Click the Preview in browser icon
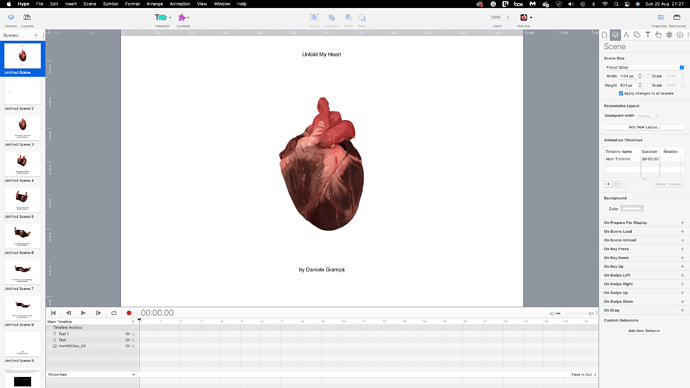Screen dimensions: 690x388 point(523,18)
